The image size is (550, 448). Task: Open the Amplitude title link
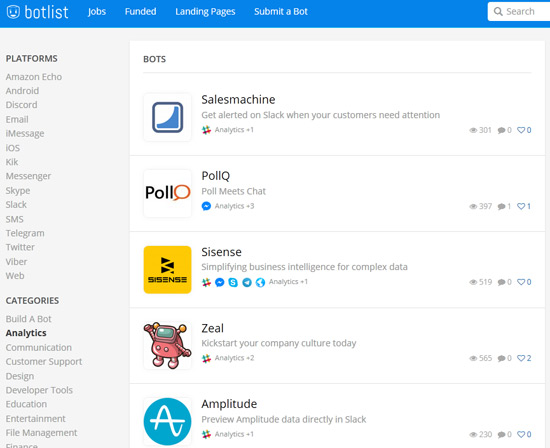[x=229, y=404]
